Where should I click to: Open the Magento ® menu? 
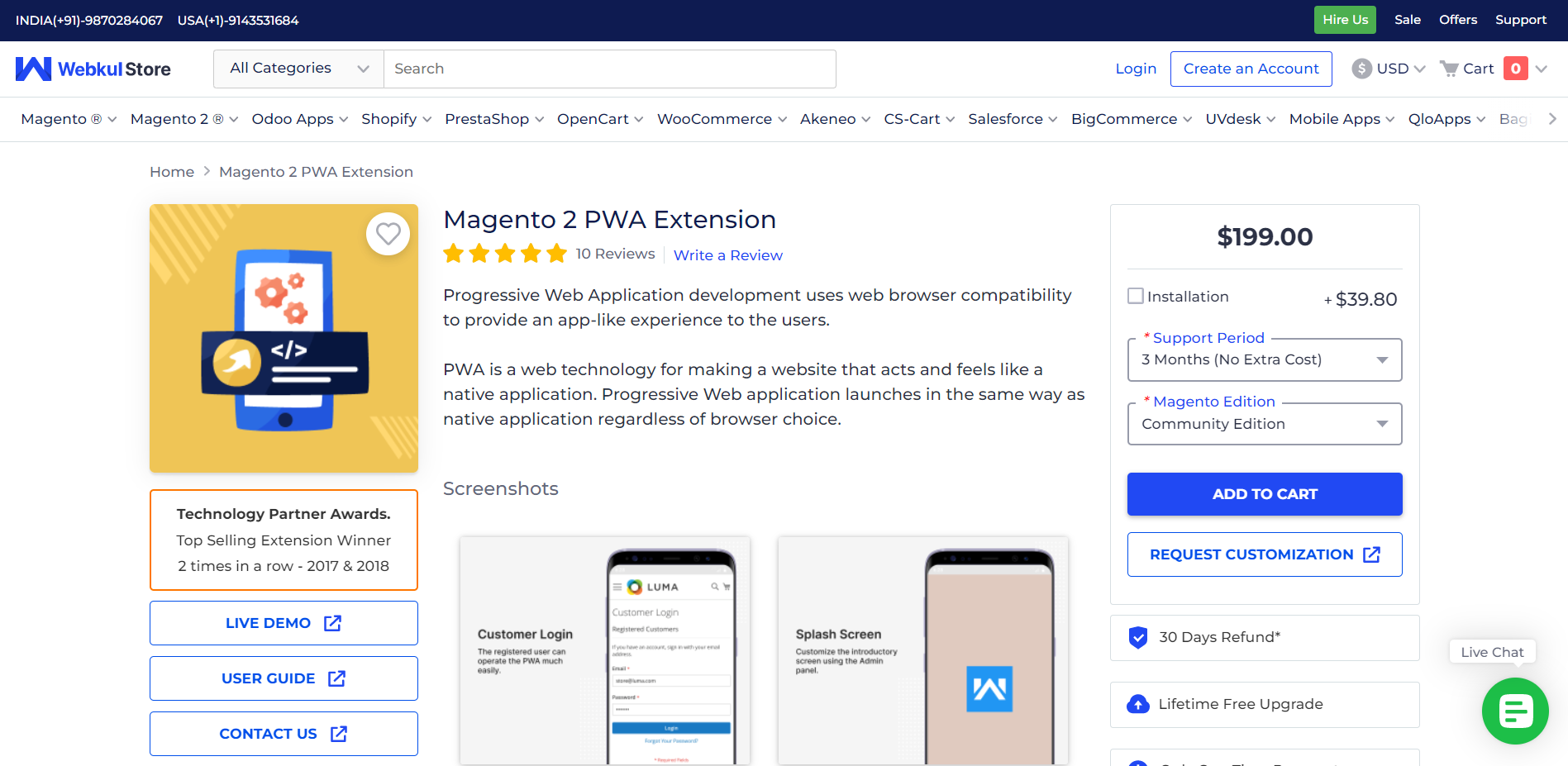(69, 119)
